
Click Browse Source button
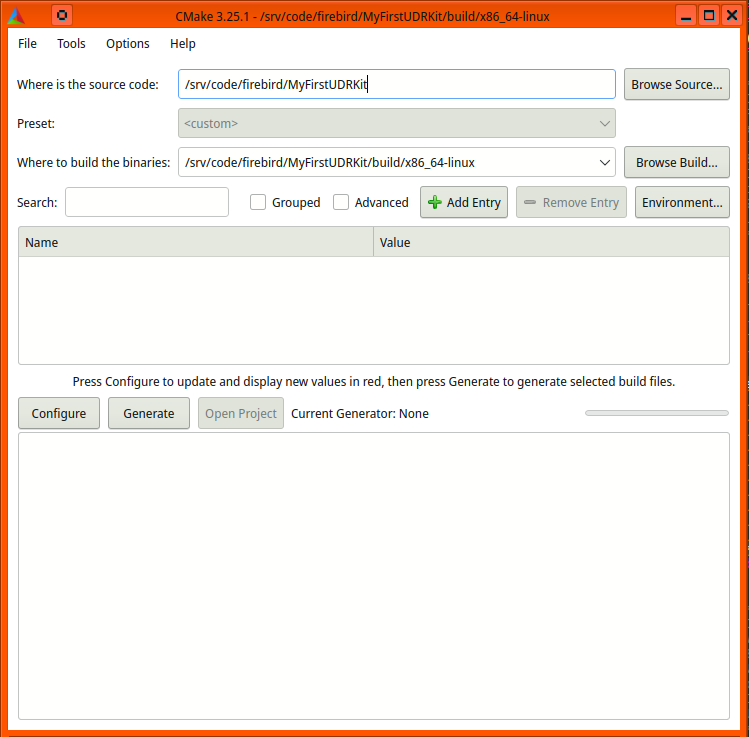(x=676, y=84)
